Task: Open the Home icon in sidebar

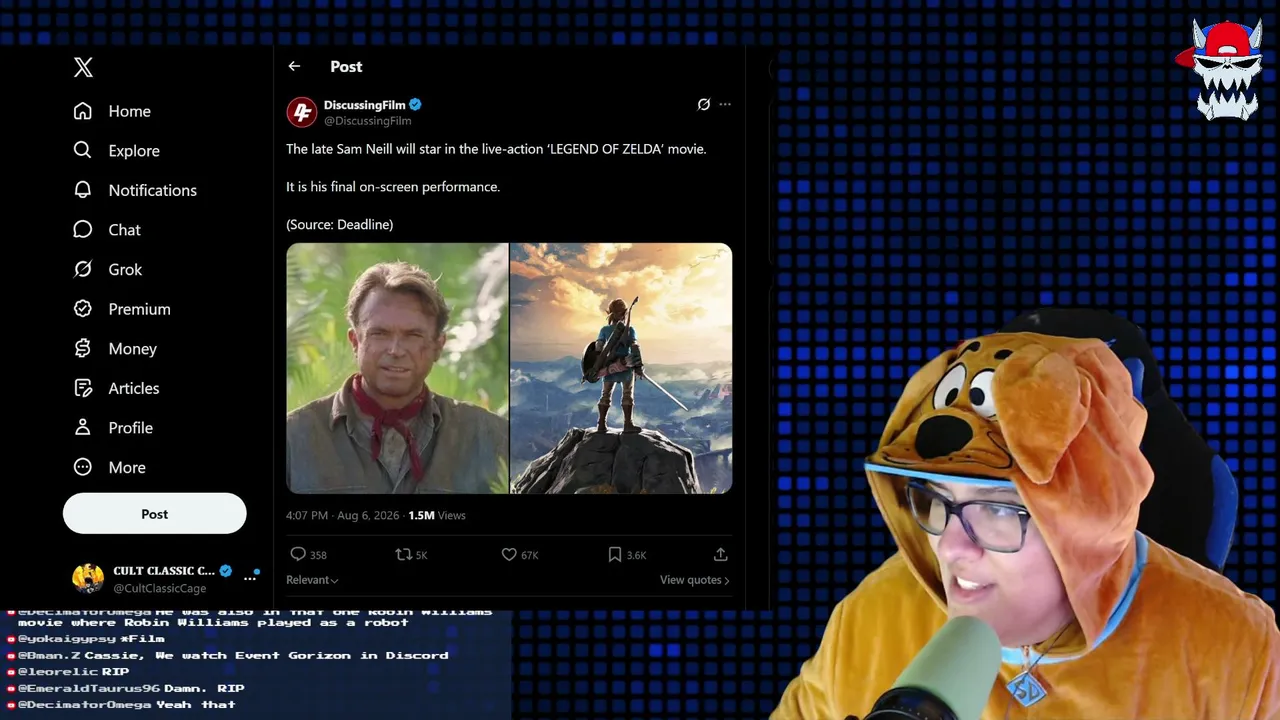Action: (x=83, y=111)
